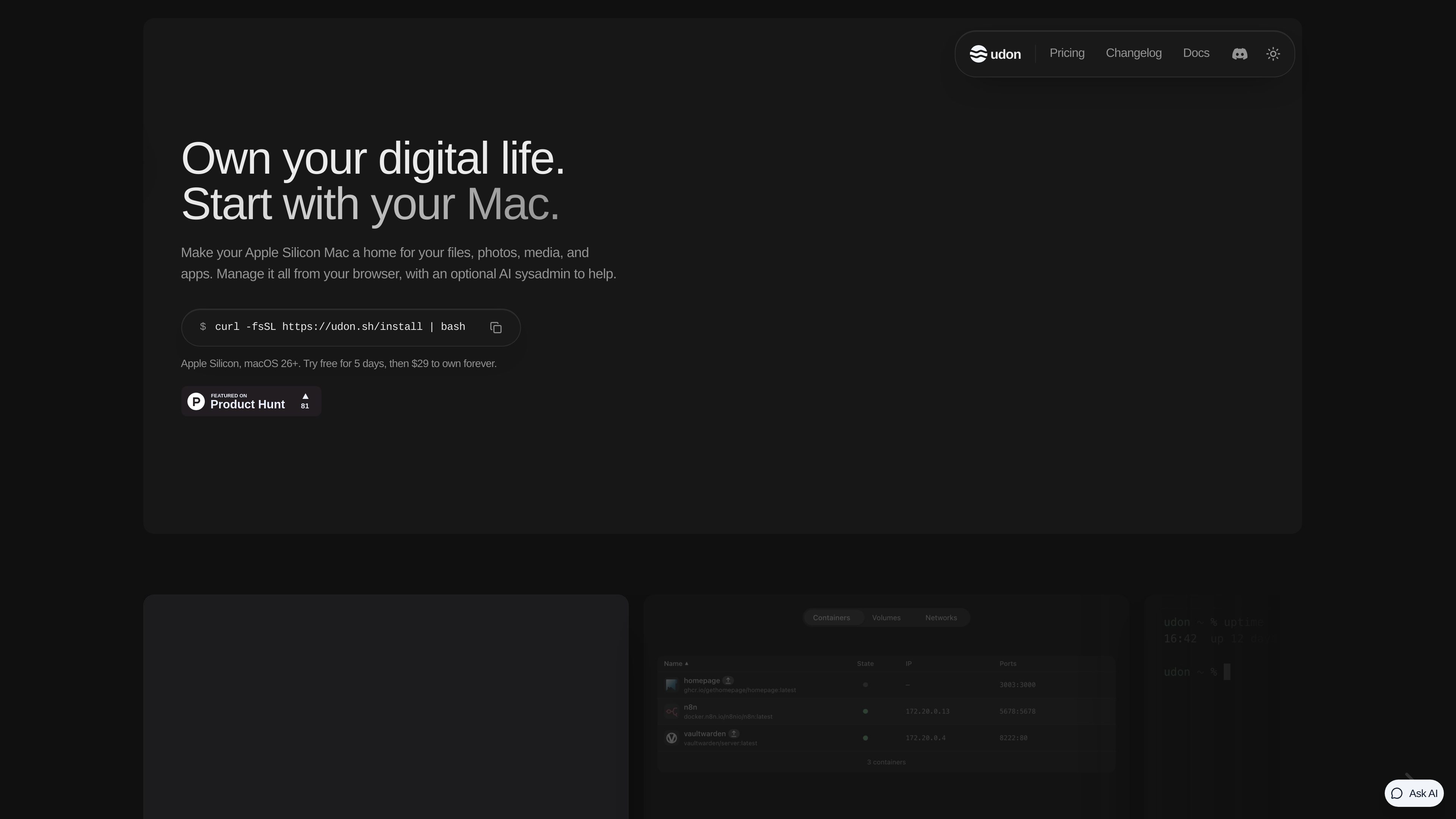Click the update badge beside vaultwarden

[734, 734]
